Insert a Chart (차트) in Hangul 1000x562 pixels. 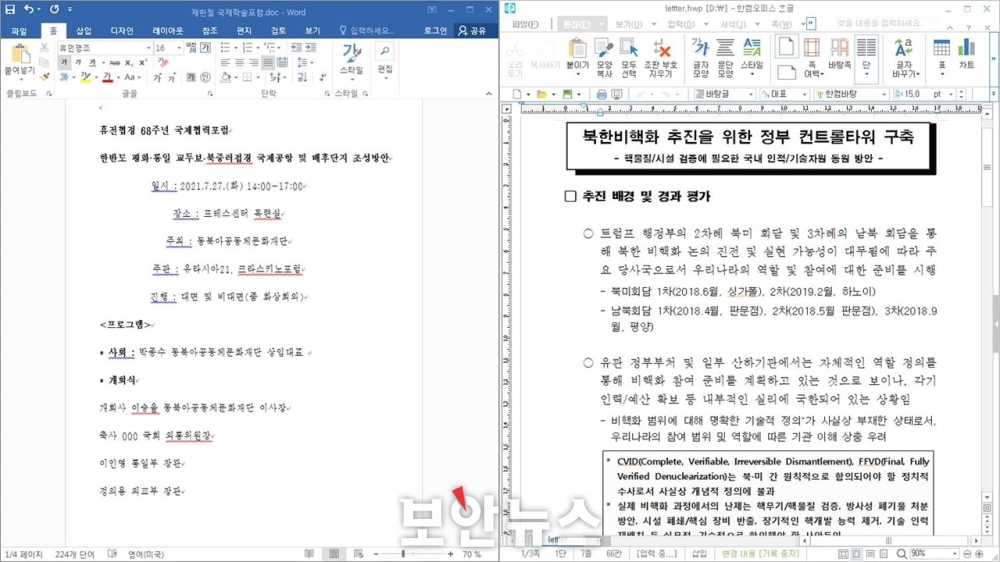tap(967, 54)
